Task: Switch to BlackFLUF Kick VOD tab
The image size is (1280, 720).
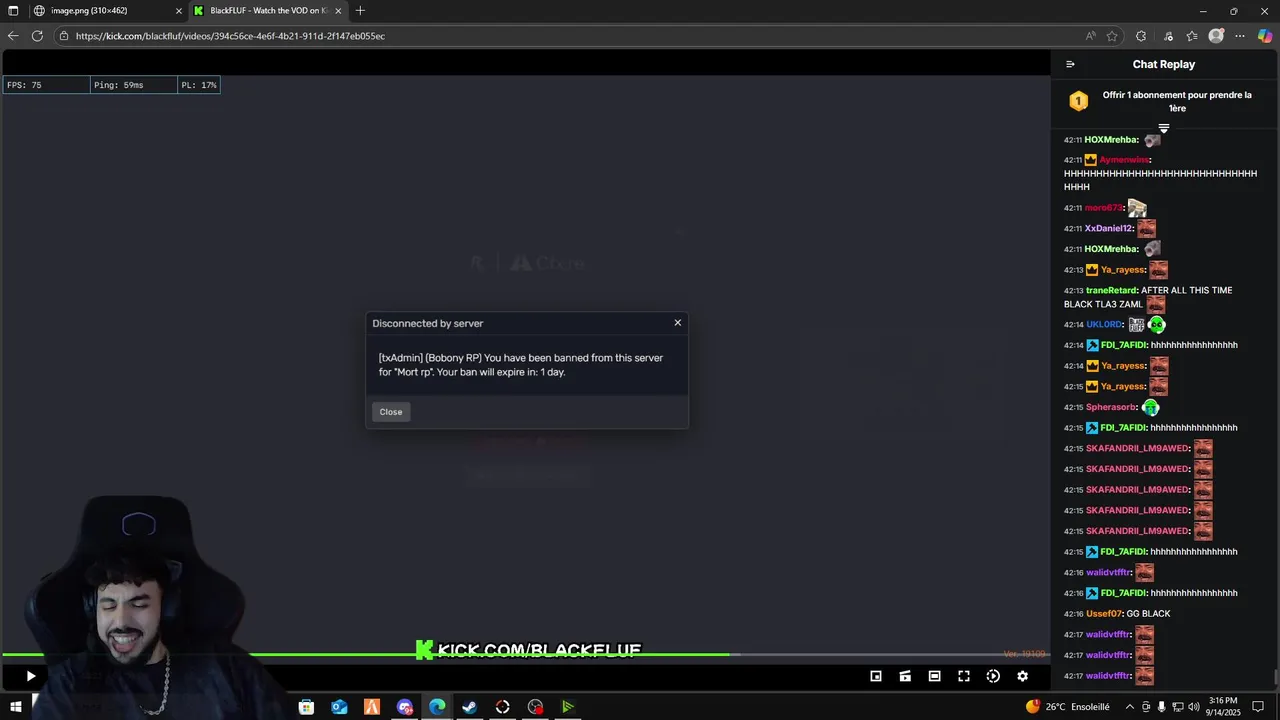Action: (x=267, y=11)
